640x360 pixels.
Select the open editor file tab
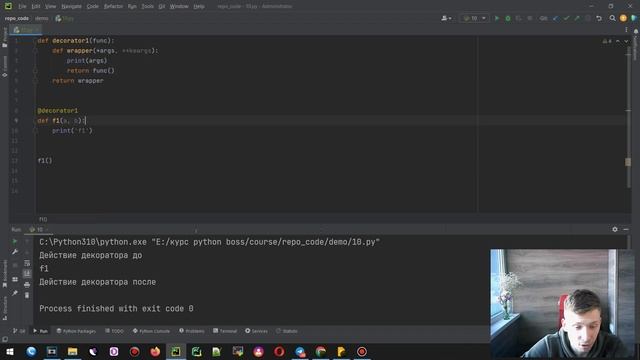[26, 30]
